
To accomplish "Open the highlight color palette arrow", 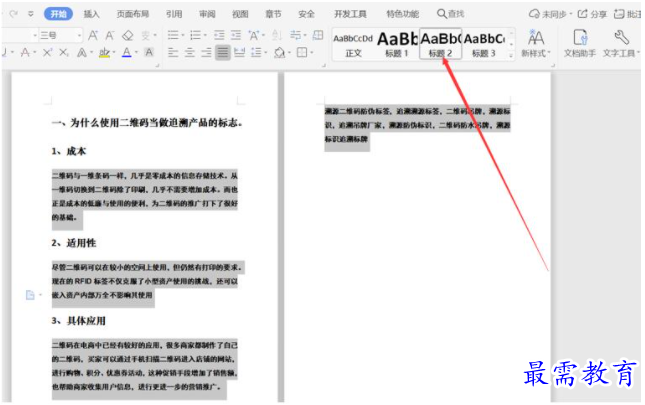I will [x=114, y=53].
